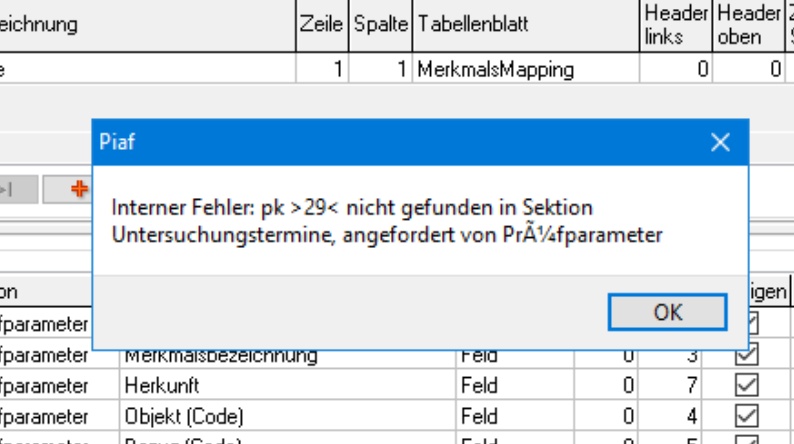Image resolution: width=794 pixels, height=444 pixels.
Task: Toggle the checkbox in the Merkmalsbezeichnung row
Action: (747, 357)
